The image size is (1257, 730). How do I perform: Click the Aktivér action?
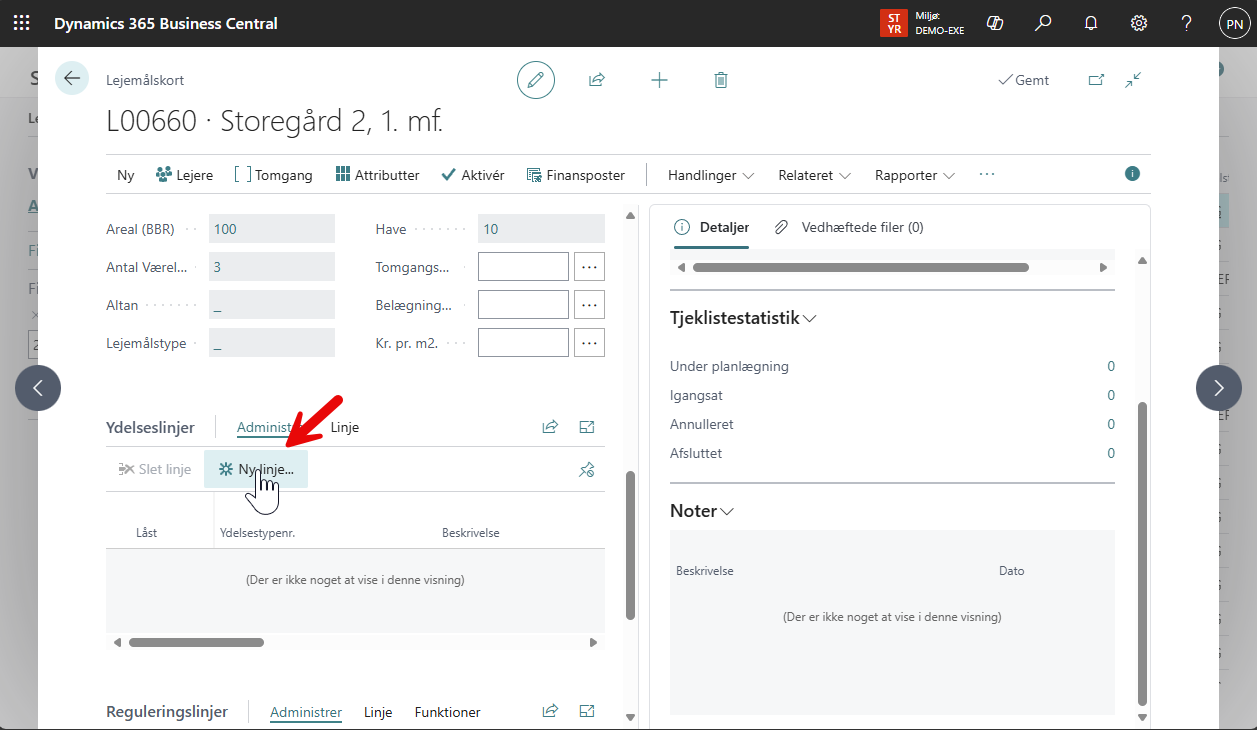click(x=473, y=175)
